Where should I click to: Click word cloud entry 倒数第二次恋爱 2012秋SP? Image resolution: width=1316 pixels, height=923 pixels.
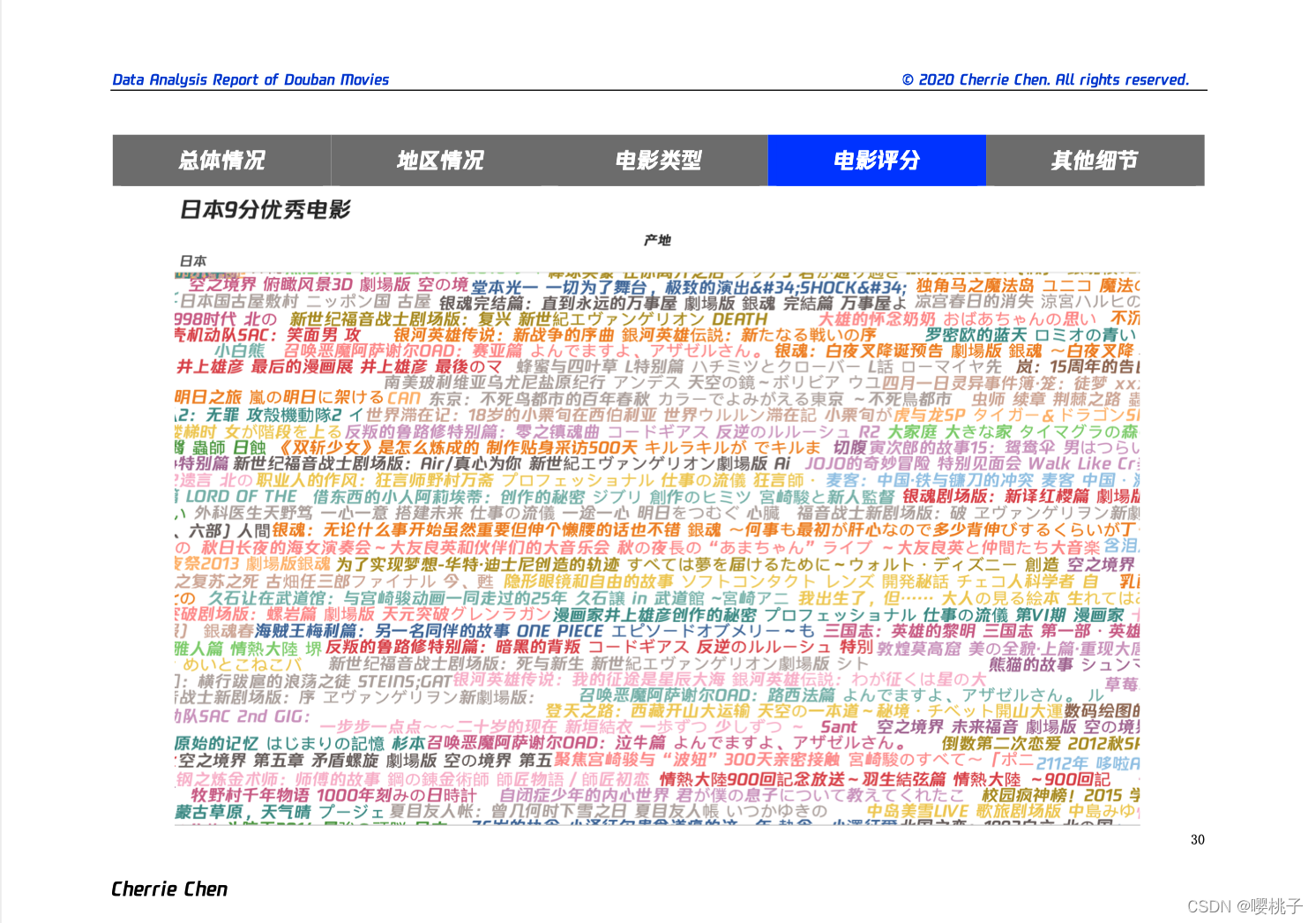[x=1041, y=743]
